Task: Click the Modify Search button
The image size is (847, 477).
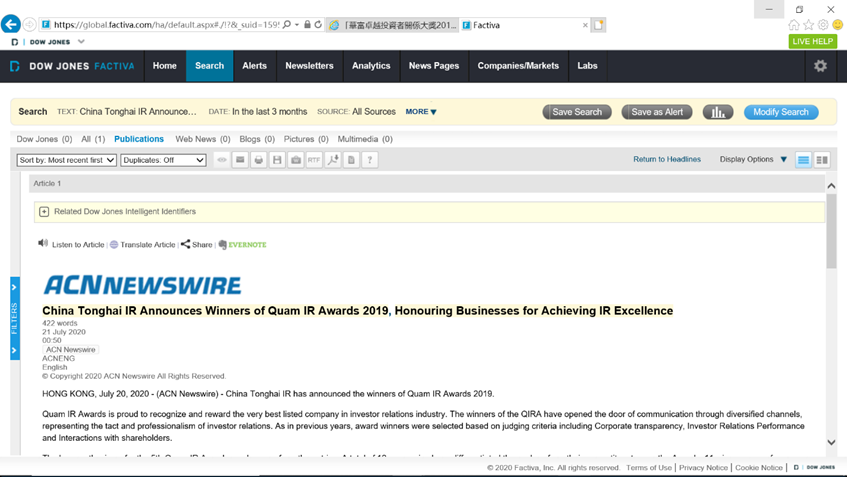Action: pyautogui.click(x=780, y=112)
